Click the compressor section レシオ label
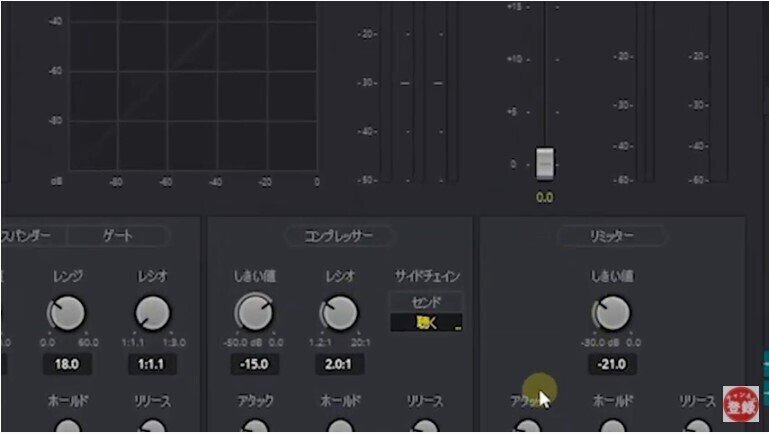This screenshot has width=769, height=434. 339,276
